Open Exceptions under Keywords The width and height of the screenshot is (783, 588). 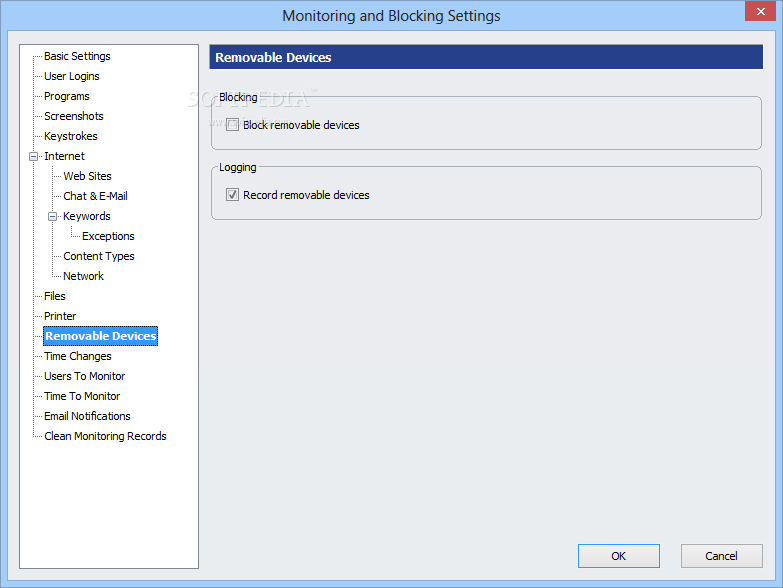pos(108,236)
